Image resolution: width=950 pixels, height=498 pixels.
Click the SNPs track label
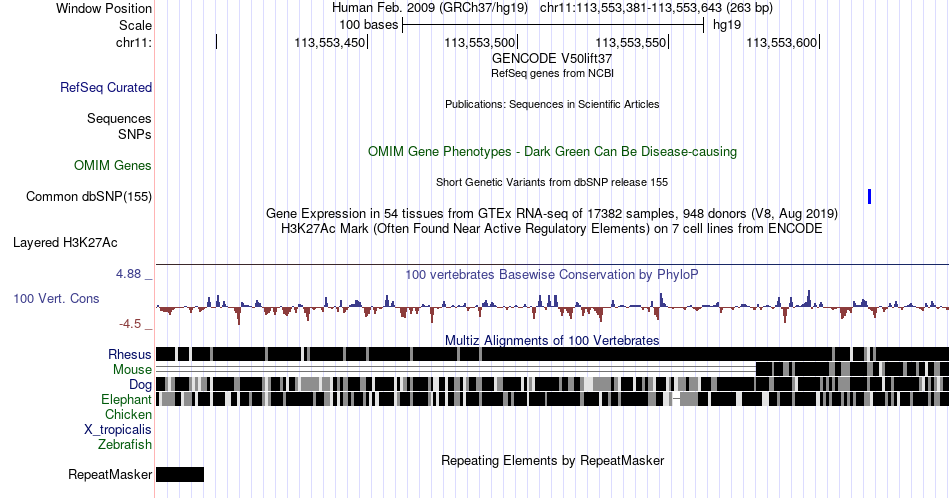[135, 134]
